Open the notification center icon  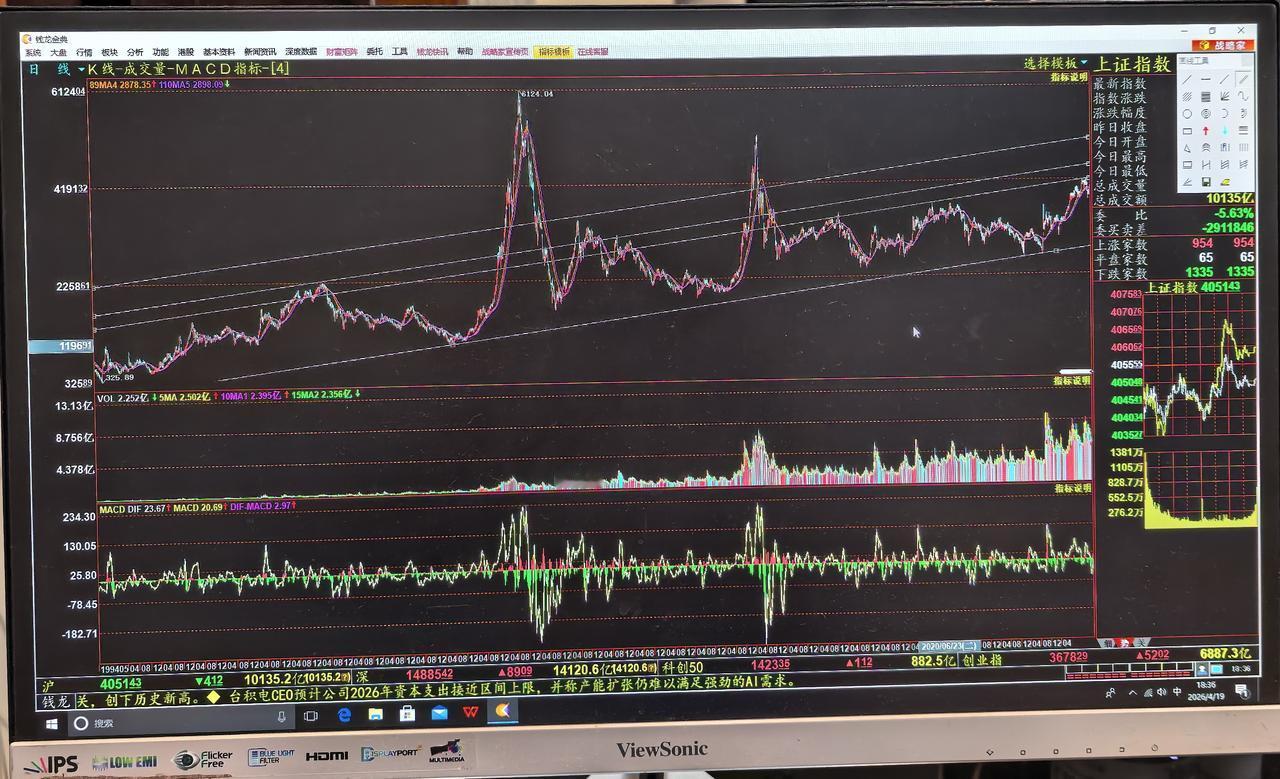[x=1242, y=691]
